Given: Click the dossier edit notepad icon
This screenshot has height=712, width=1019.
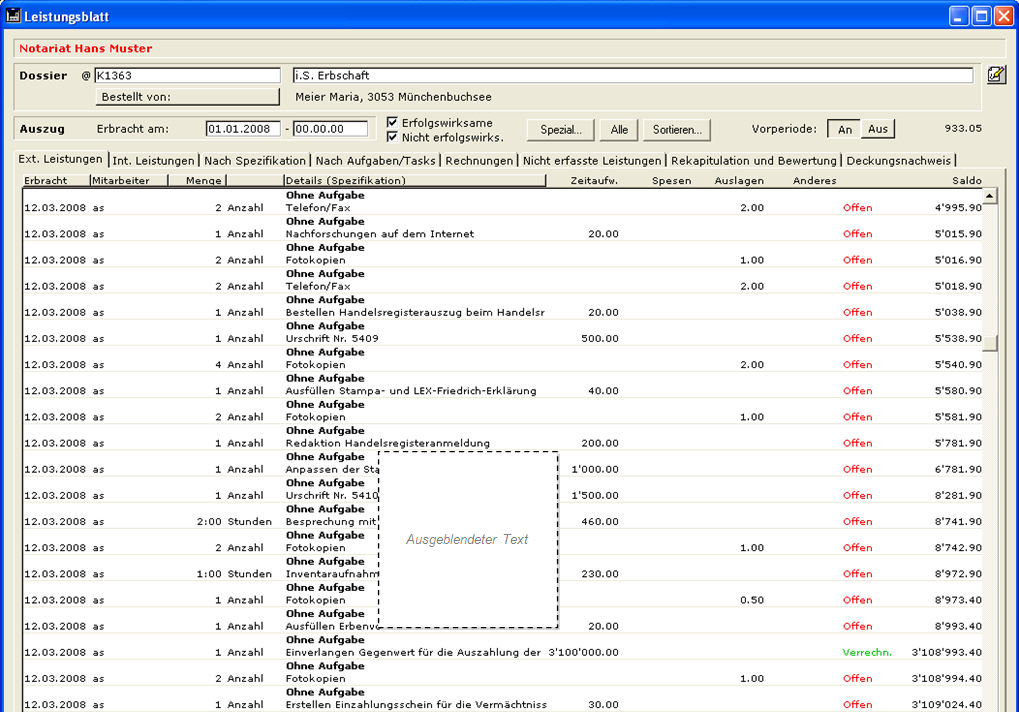Looking at the screenshot, I should coord(995,75).
